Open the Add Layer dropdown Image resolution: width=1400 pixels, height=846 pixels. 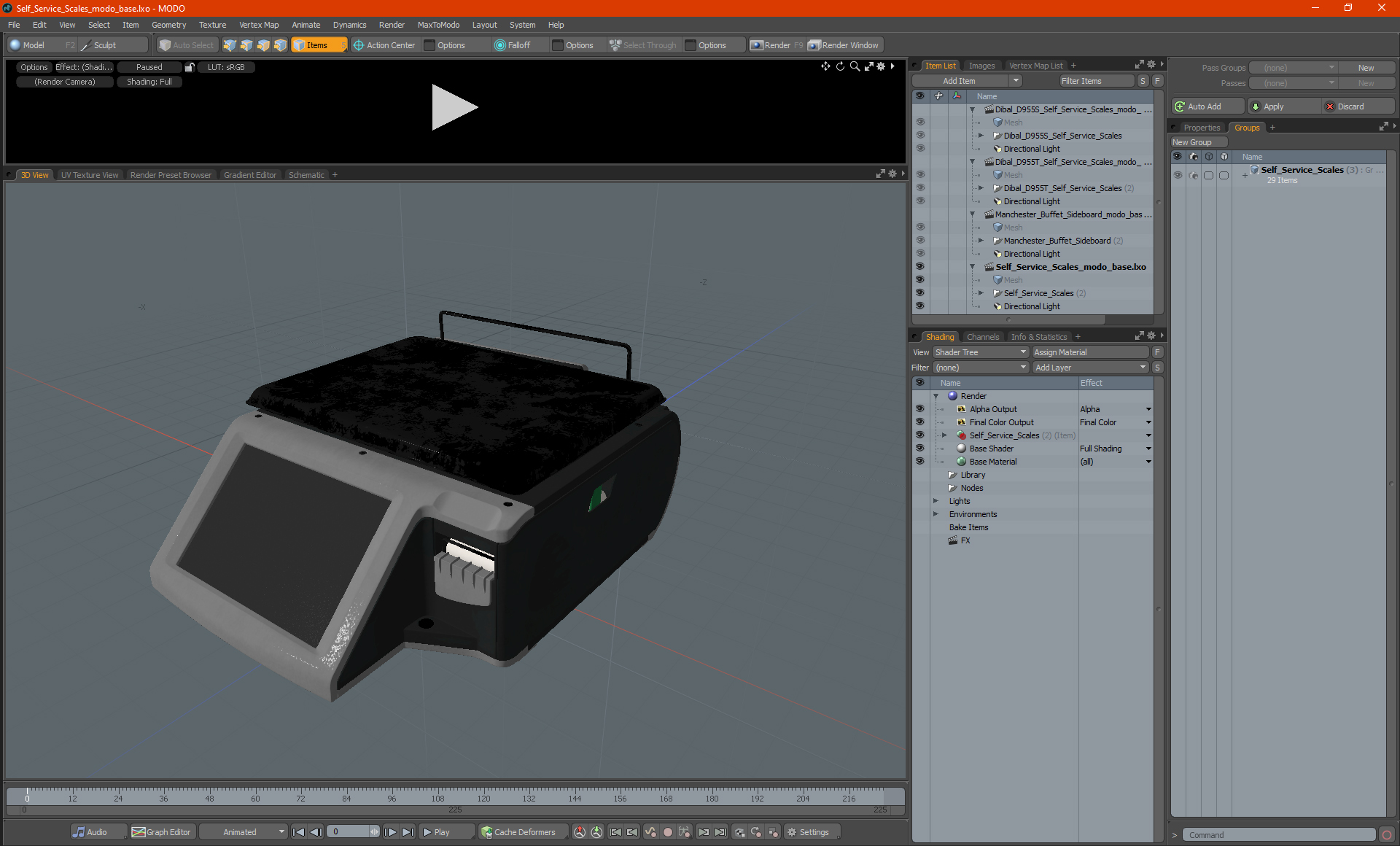pos(1090,368)
